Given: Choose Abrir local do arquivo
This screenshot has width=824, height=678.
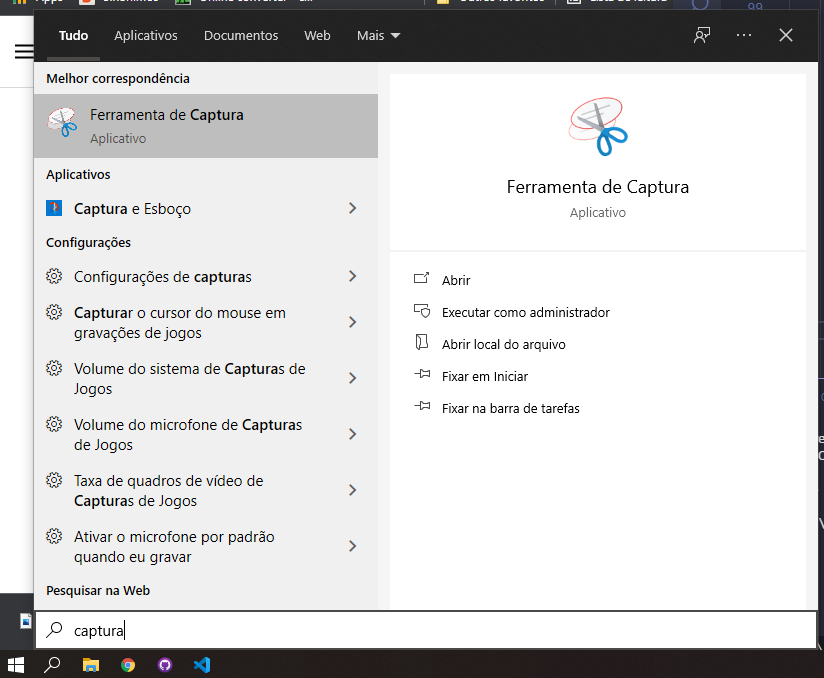Looking at the screenshot, I should point(503,344).
